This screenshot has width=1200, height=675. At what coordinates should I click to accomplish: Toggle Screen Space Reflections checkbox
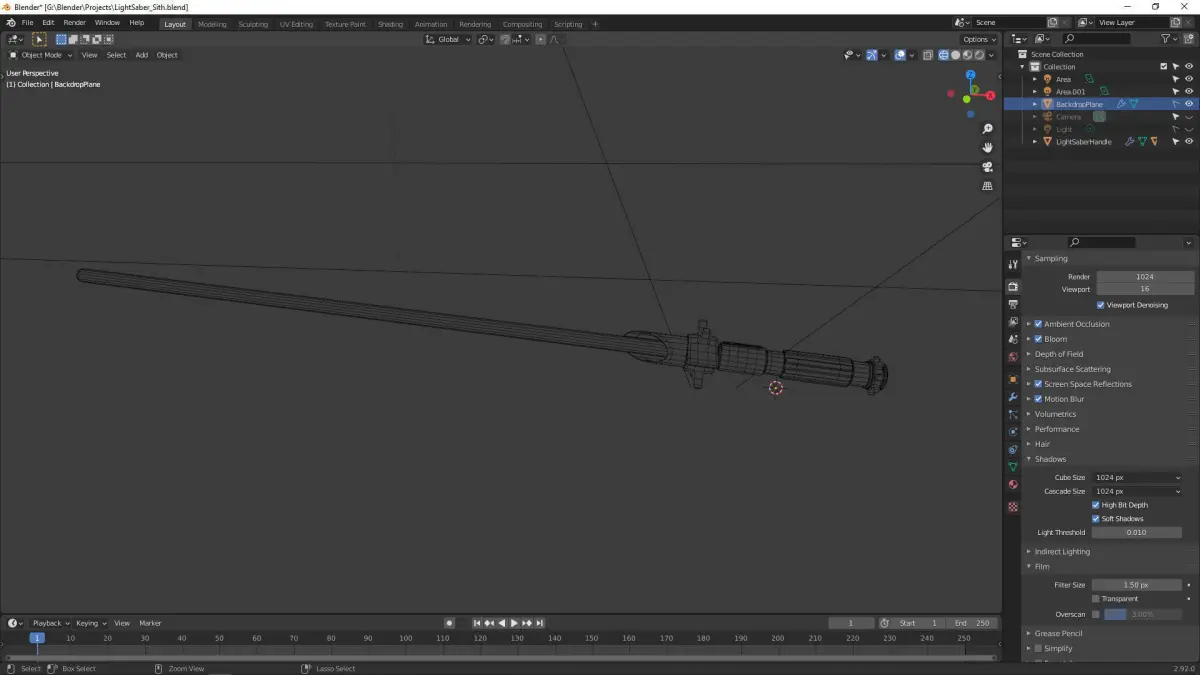point(1038,384)
